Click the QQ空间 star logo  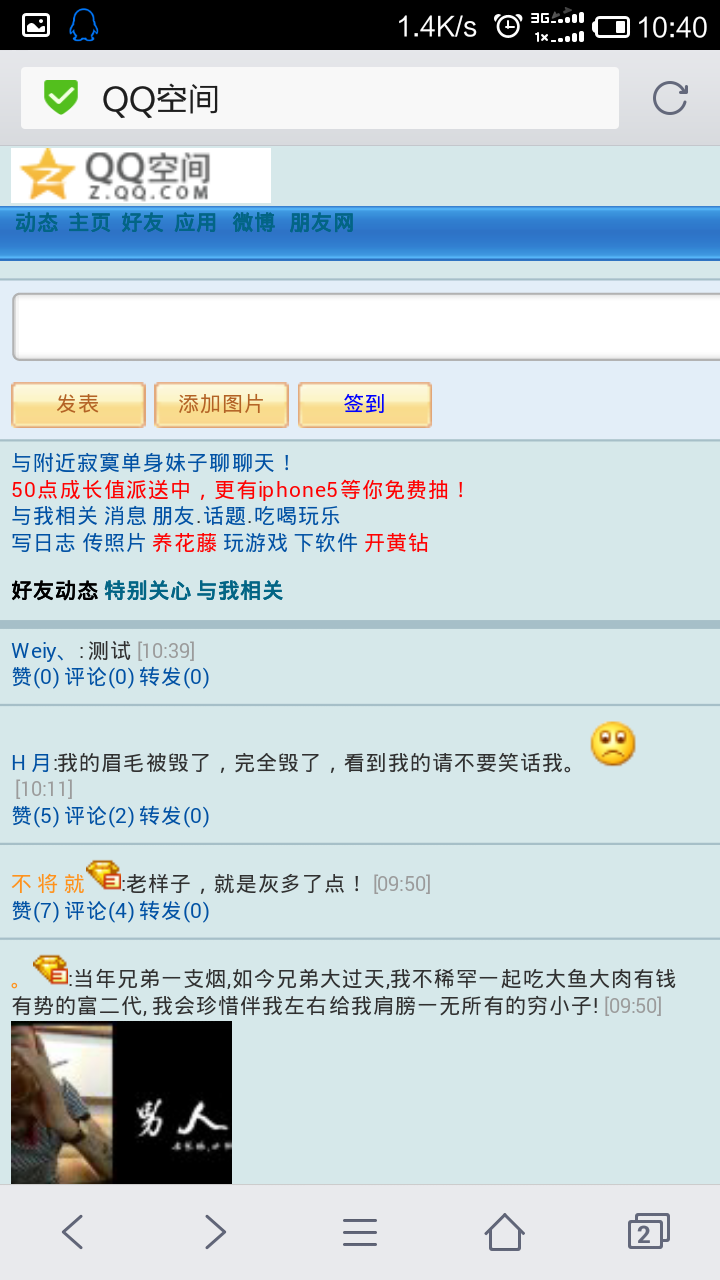pyautogui.click(x=141, y=175)
